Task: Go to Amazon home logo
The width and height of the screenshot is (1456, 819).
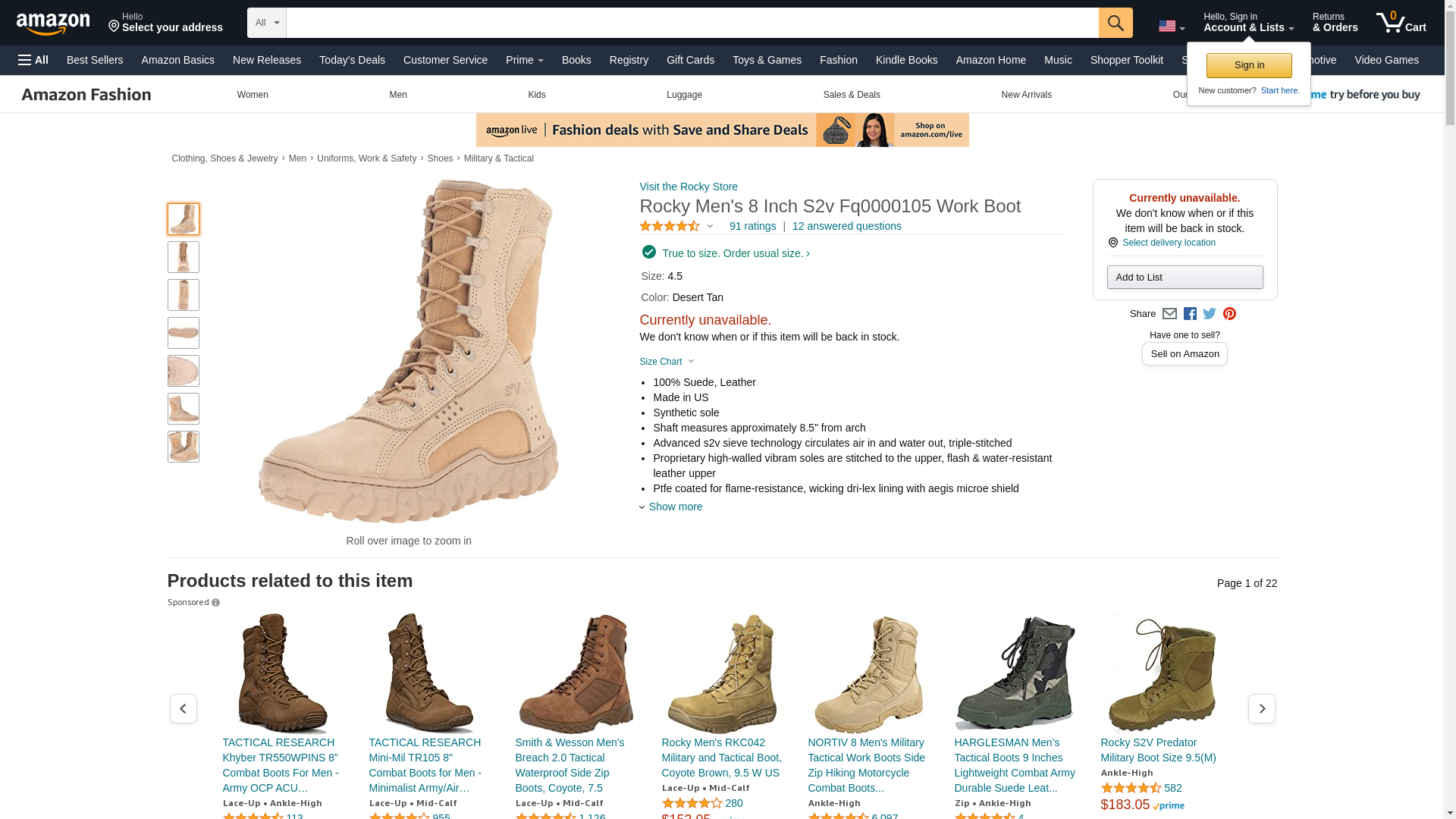Action: (x=53, y=24)
